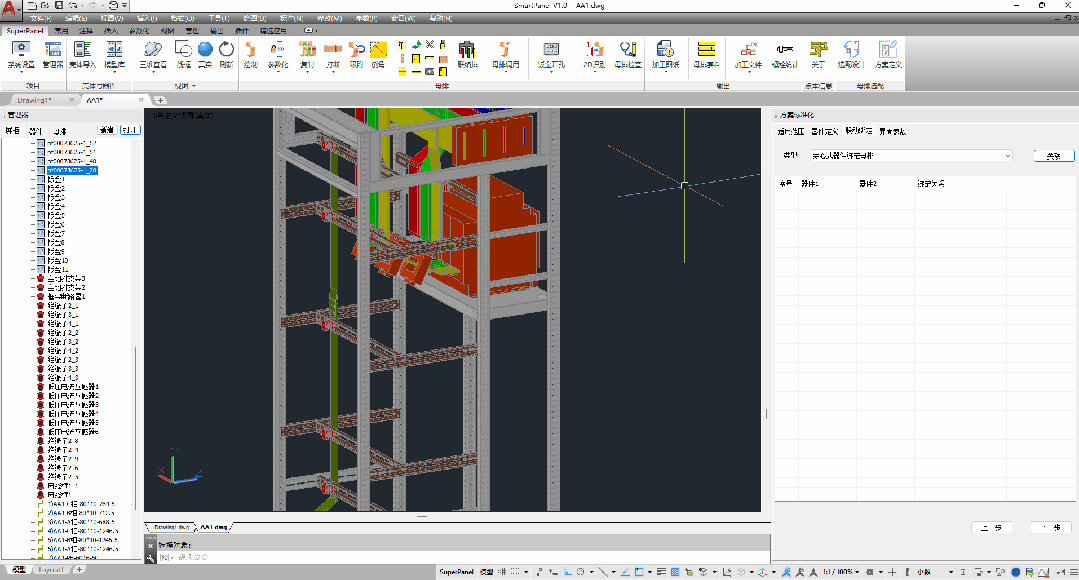Open the Manager tool in ribbon
The width and height of the screenshot is (1079, 580).
[53, 54]
